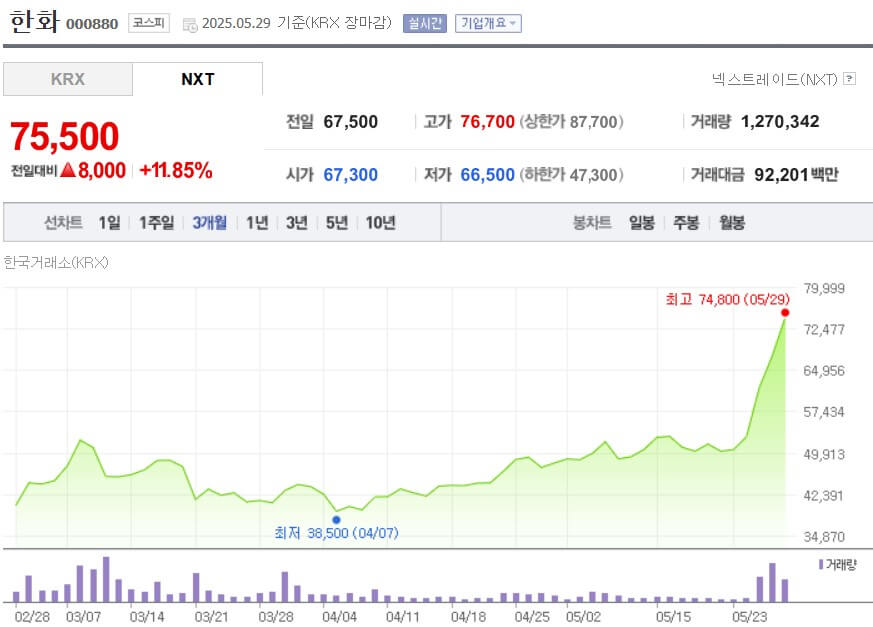Viewport: 873px width, 627px height.
Task: Click the 거래량 legend swatch below the chart
Action: pyautogui.click(x=821, y=565)
